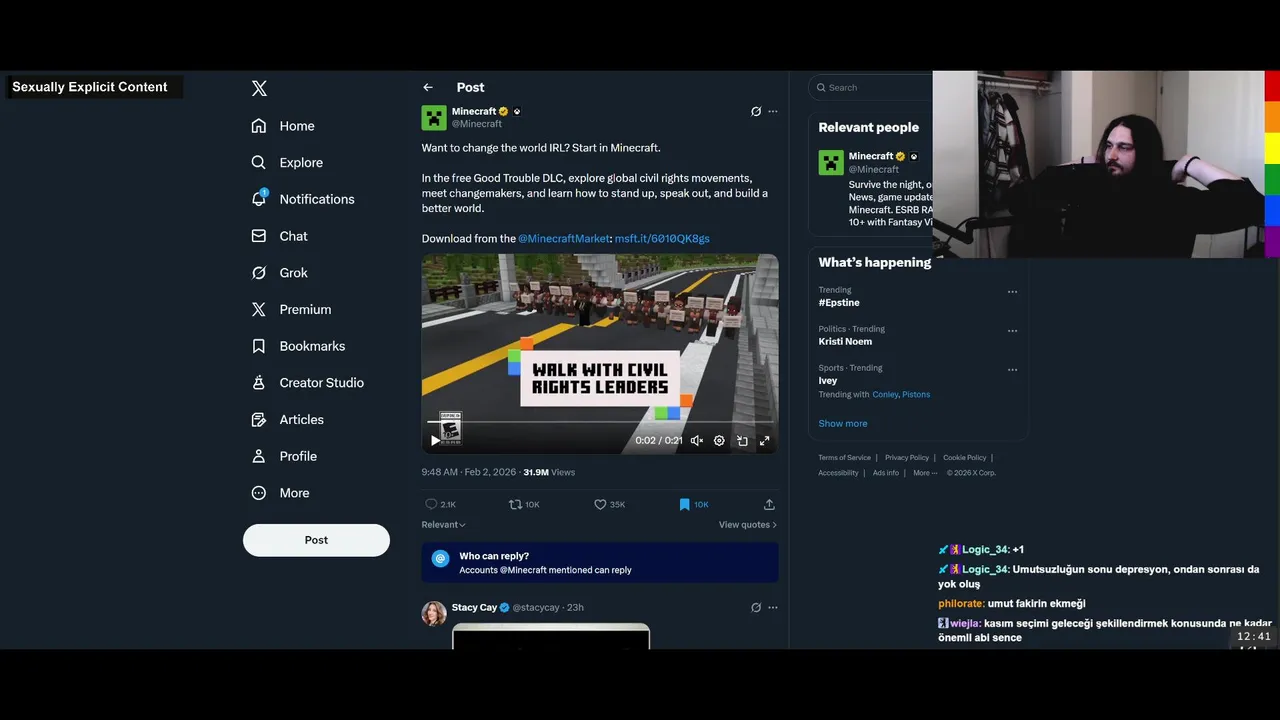
Task: Click the Search input field
Action: [870, 88]
